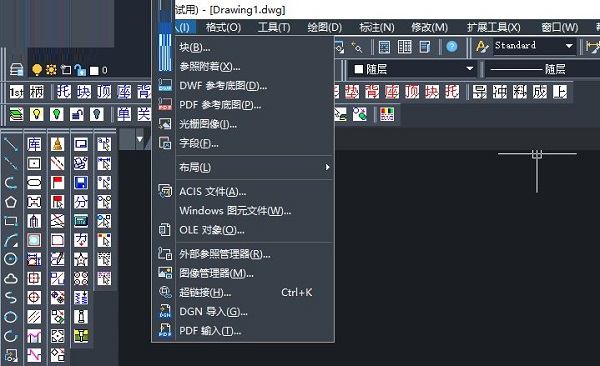Click the blue 单 toolbar icon

click(x=124, y=114)
